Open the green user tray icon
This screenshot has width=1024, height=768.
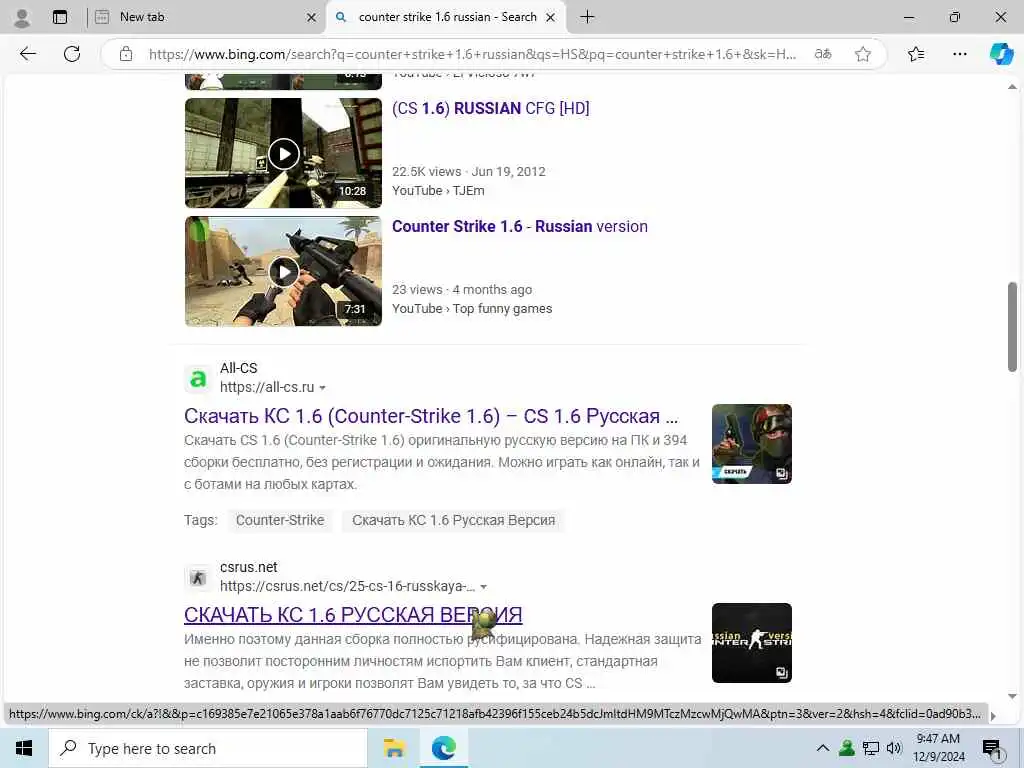click(x=847, y=748)
